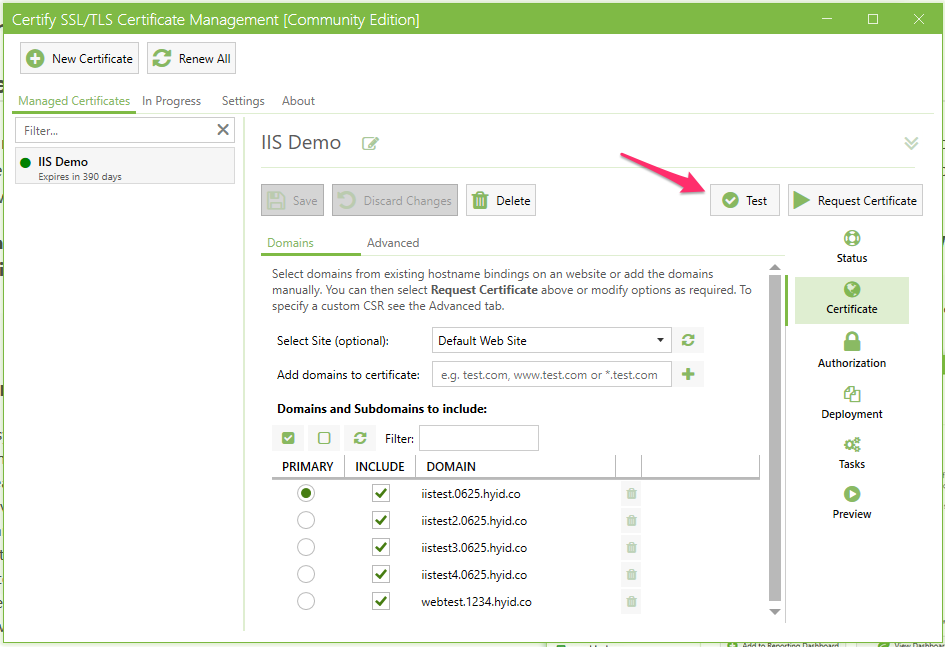Open the Preview section
945x647 pixels.
pos(852,503)
